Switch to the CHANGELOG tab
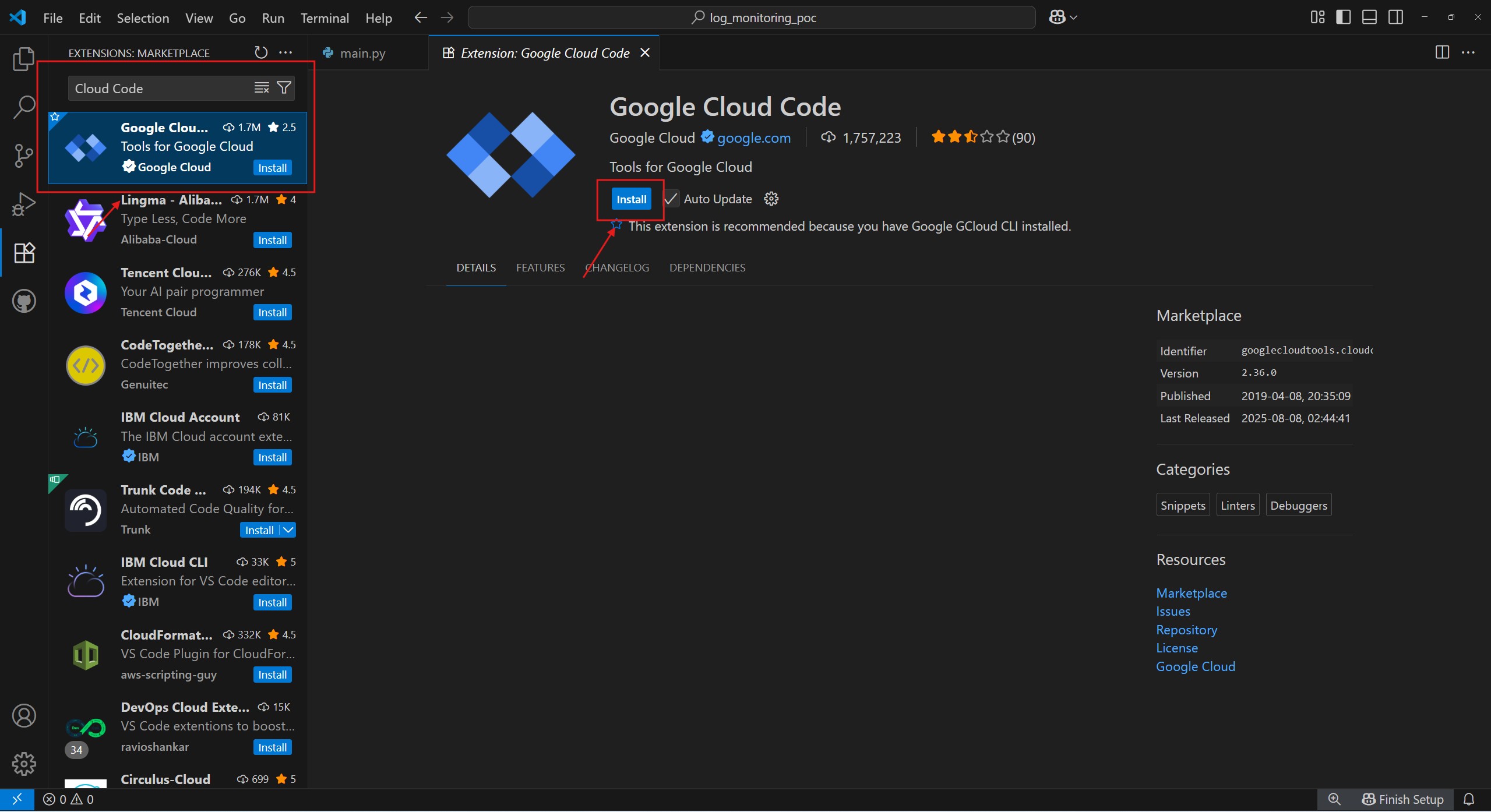Screen dimensions: 1491x812 point(618,268)
